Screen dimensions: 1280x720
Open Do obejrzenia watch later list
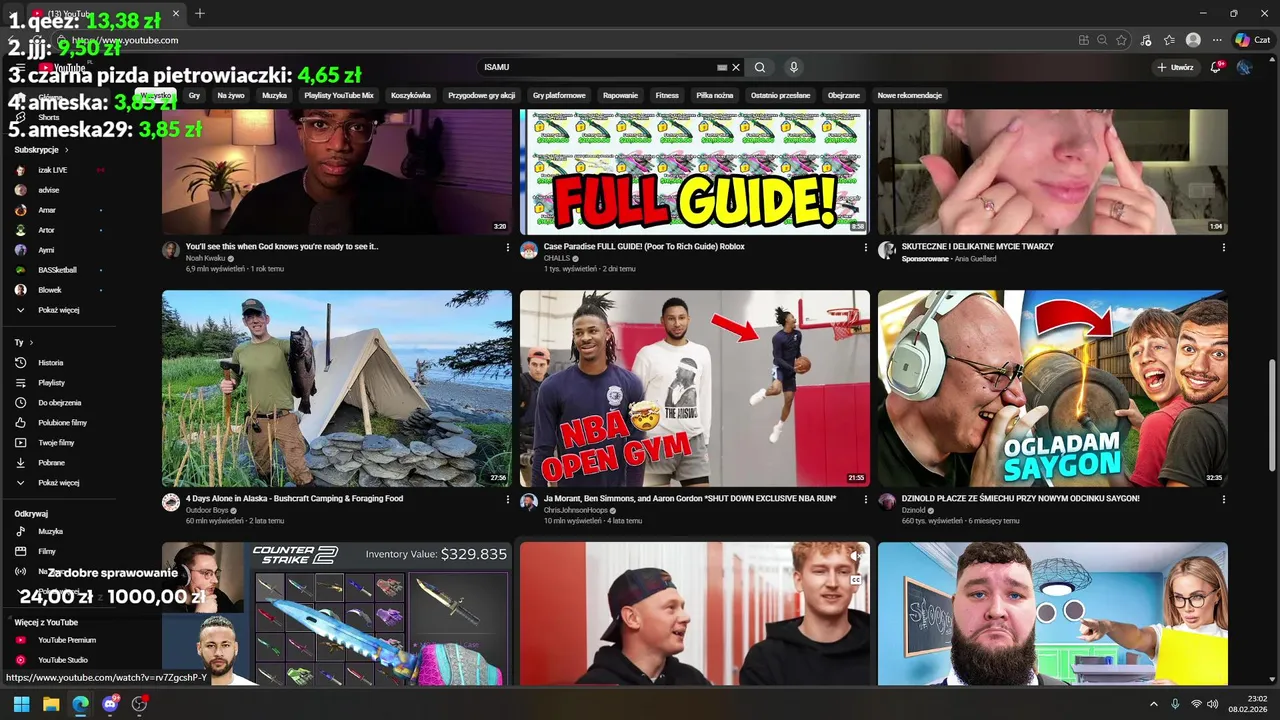(60, 403)
